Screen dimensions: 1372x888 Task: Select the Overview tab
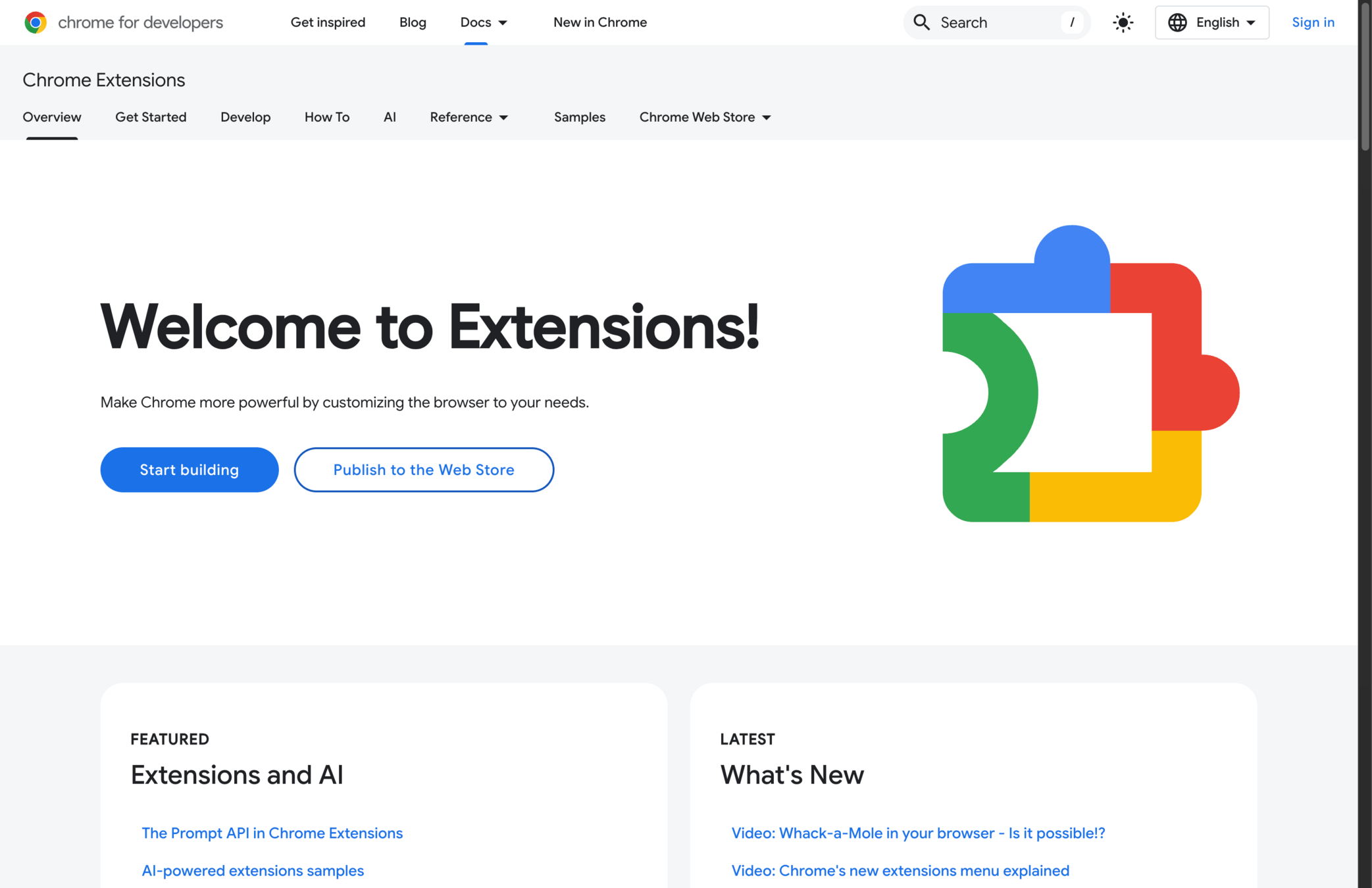pyautogui.click(x=52, y=117)
